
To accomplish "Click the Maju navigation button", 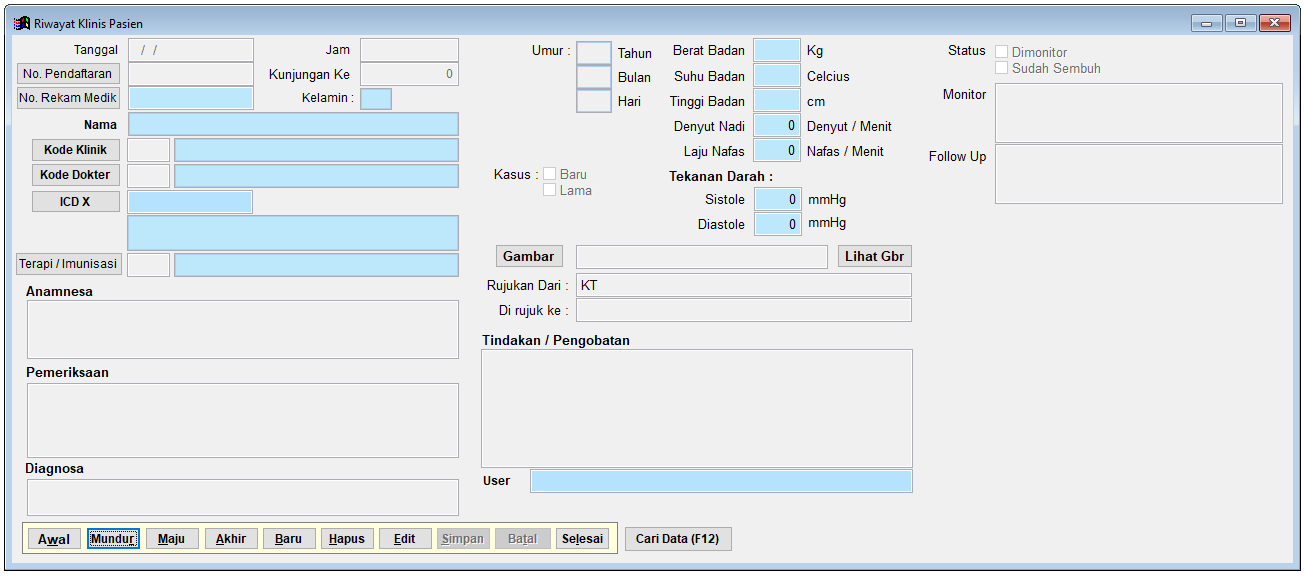I will tap(172, 539).
